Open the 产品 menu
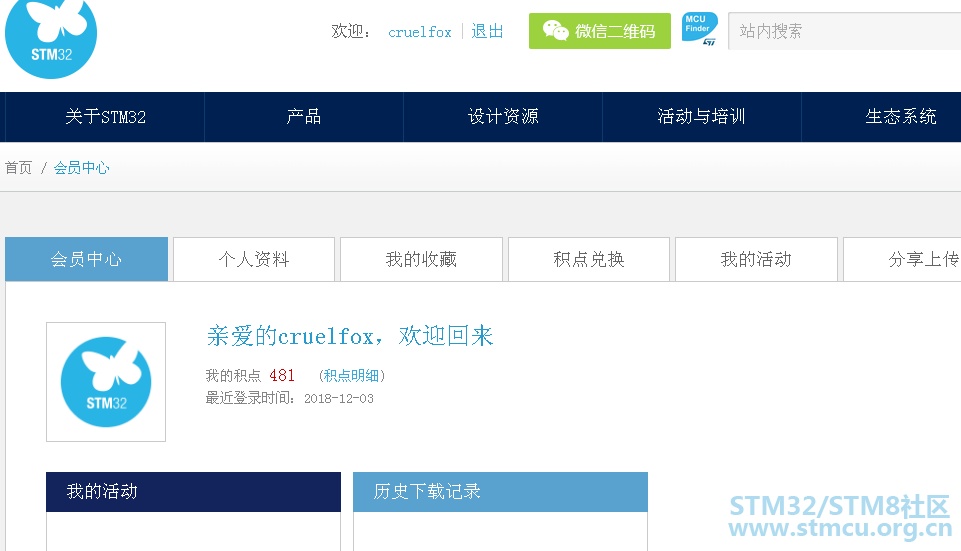The height and width of the screenshot is (551, 961). coord(304,117)
